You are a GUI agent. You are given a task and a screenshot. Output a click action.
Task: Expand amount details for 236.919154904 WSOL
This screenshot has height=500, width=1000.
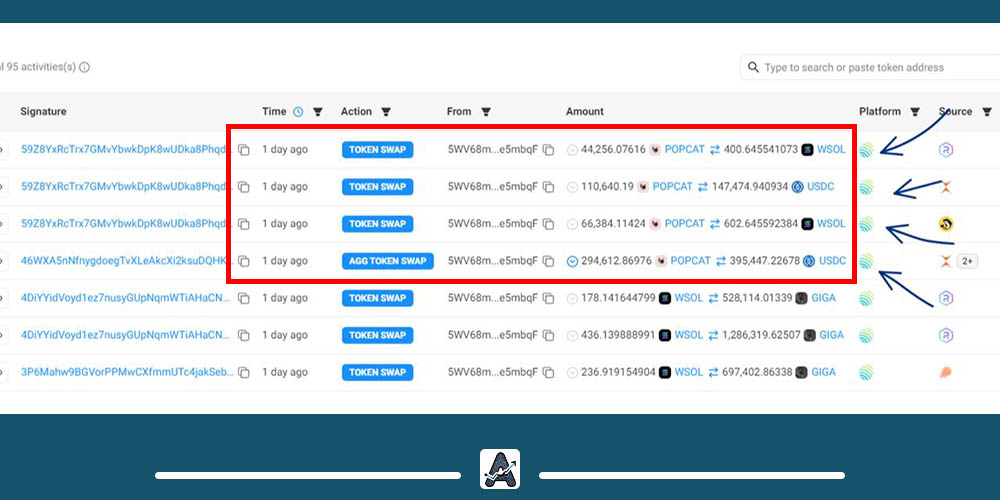pos(572,372)
